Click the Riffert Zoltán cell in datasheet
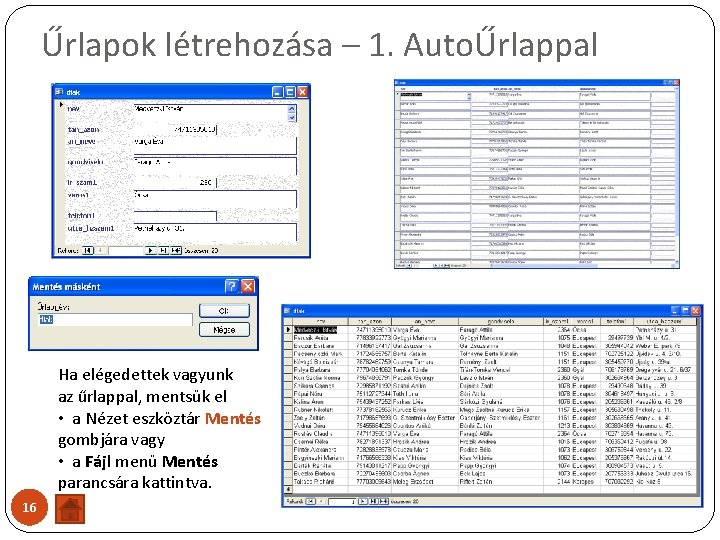This screenshot has height=540, width=720. coord(501,482)
